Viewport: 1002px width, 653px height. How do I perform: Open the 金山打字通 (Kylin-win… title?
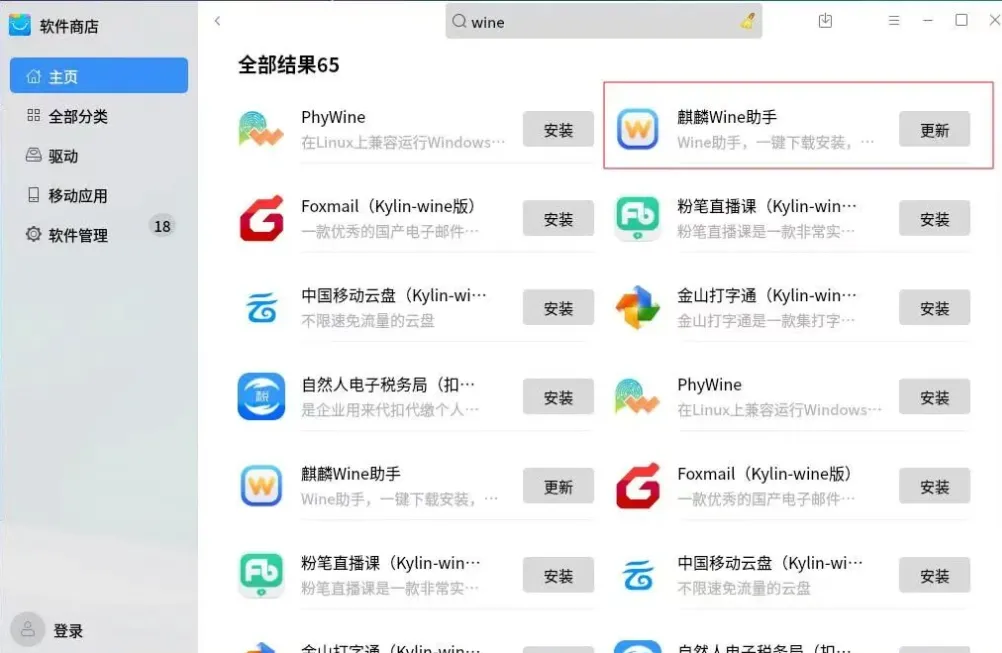tap(767, 295)
